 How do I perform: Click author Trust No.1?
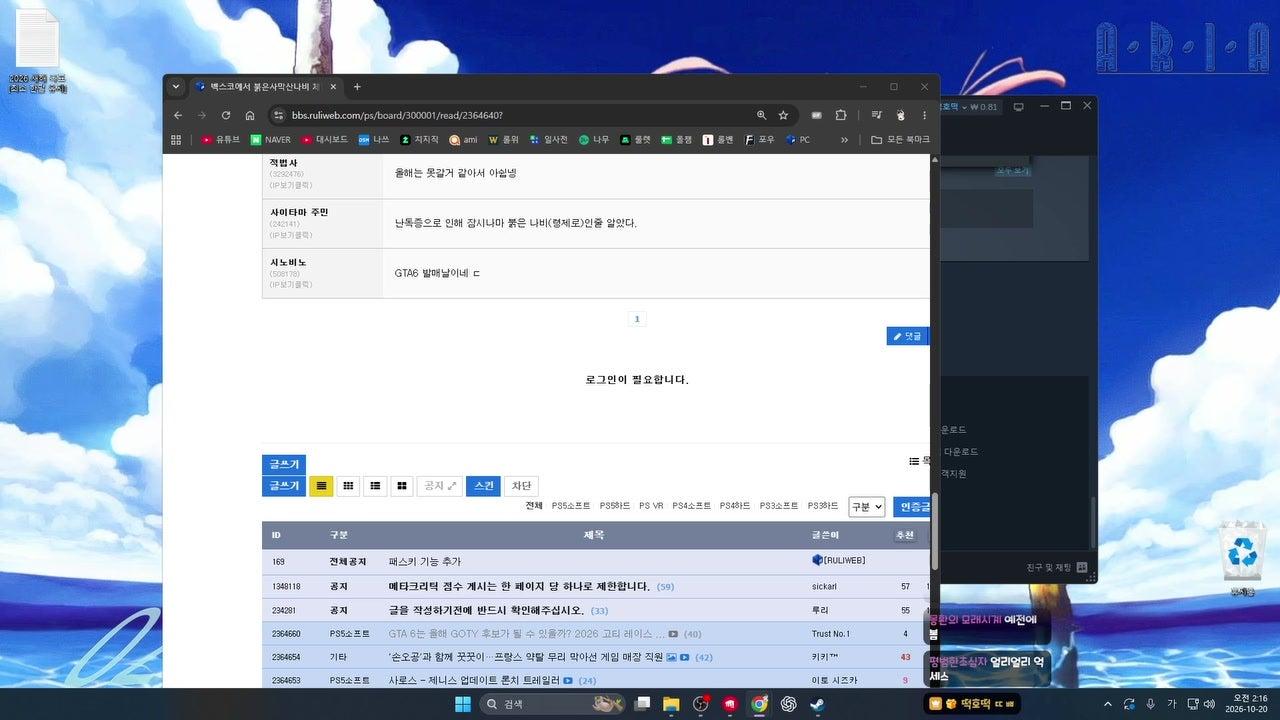[830, 634]
